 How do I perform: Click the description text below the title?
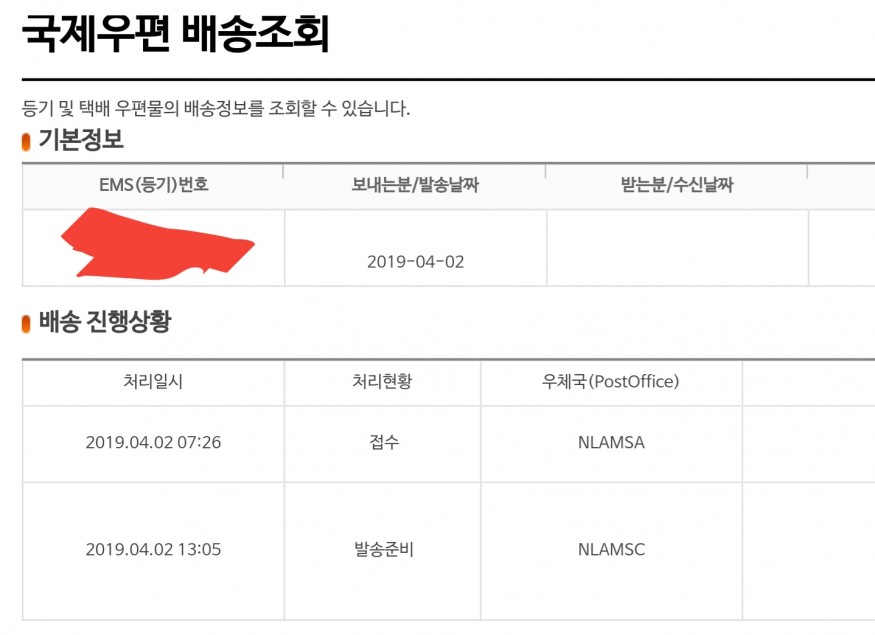click(x=215, y=108)
